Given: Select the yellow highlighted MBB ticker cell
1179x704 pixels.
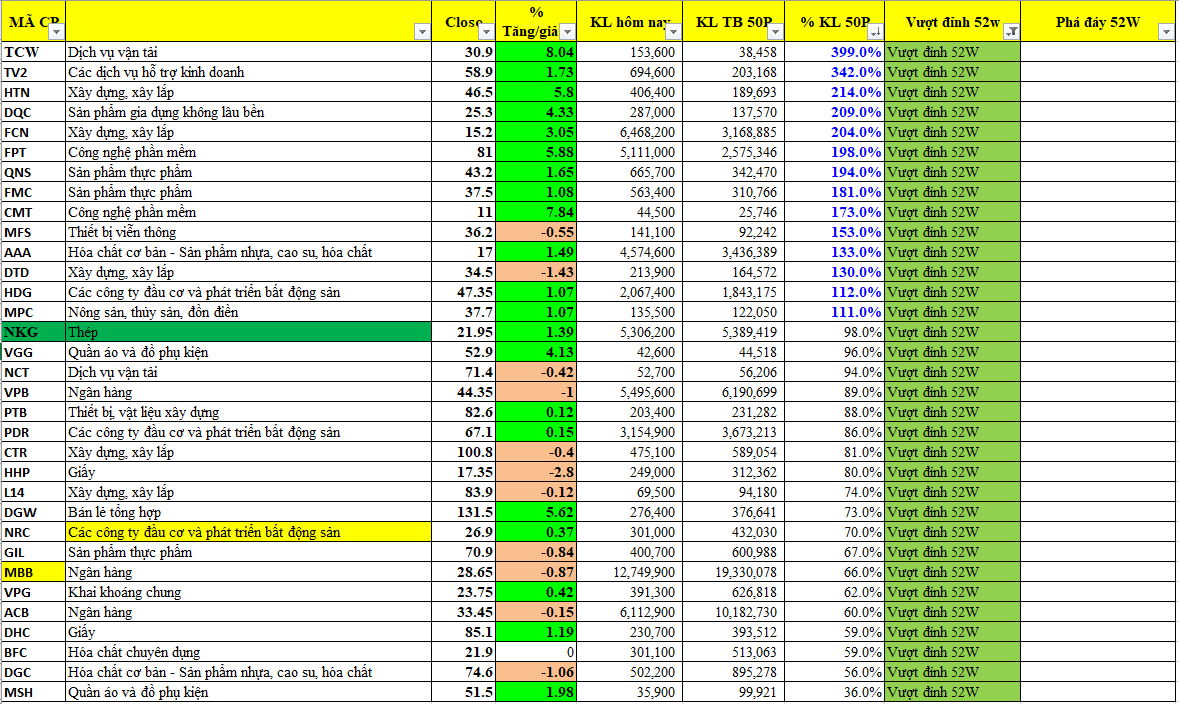Looking at the screenshot, I should click(x=33, y=572).
